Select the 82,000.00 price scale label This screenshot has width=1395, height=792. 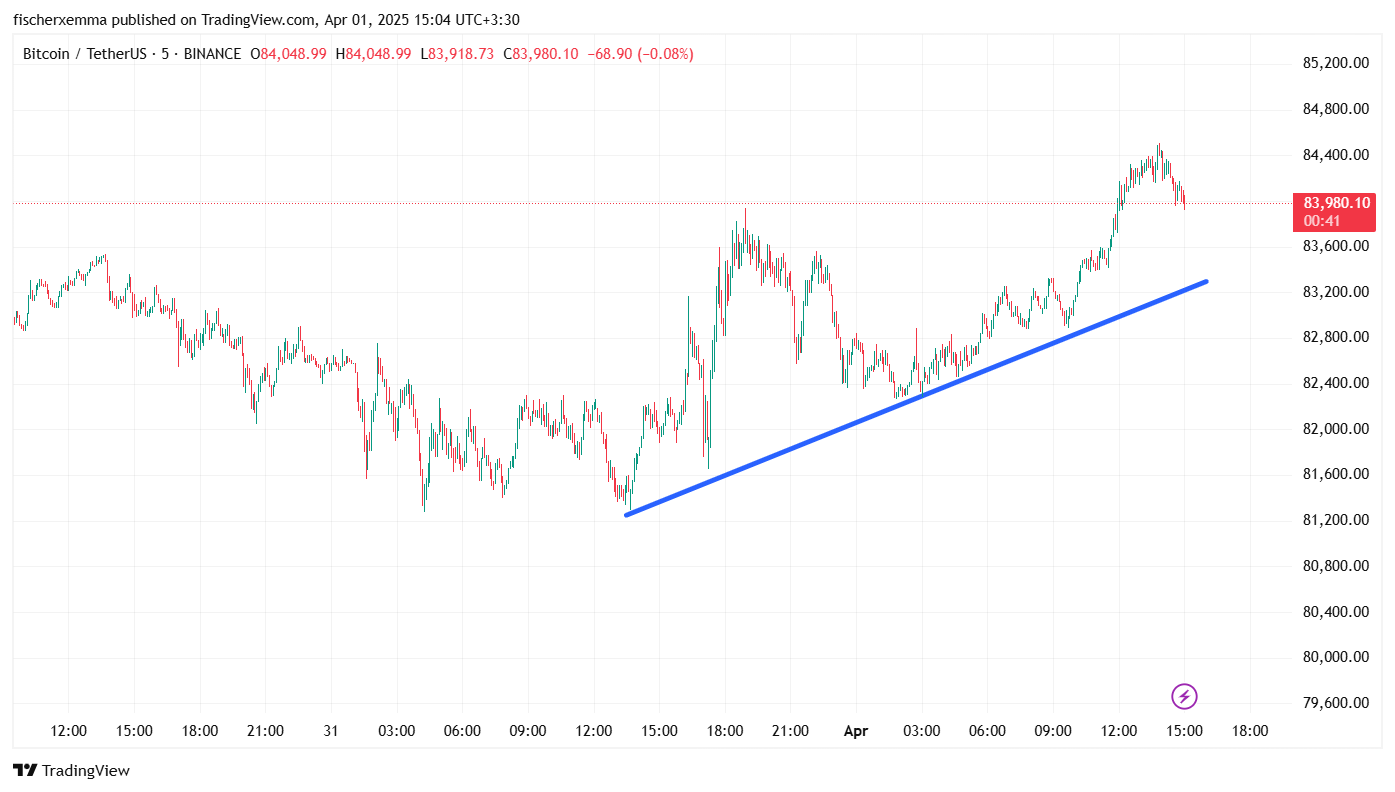[x=1335, y=429]
